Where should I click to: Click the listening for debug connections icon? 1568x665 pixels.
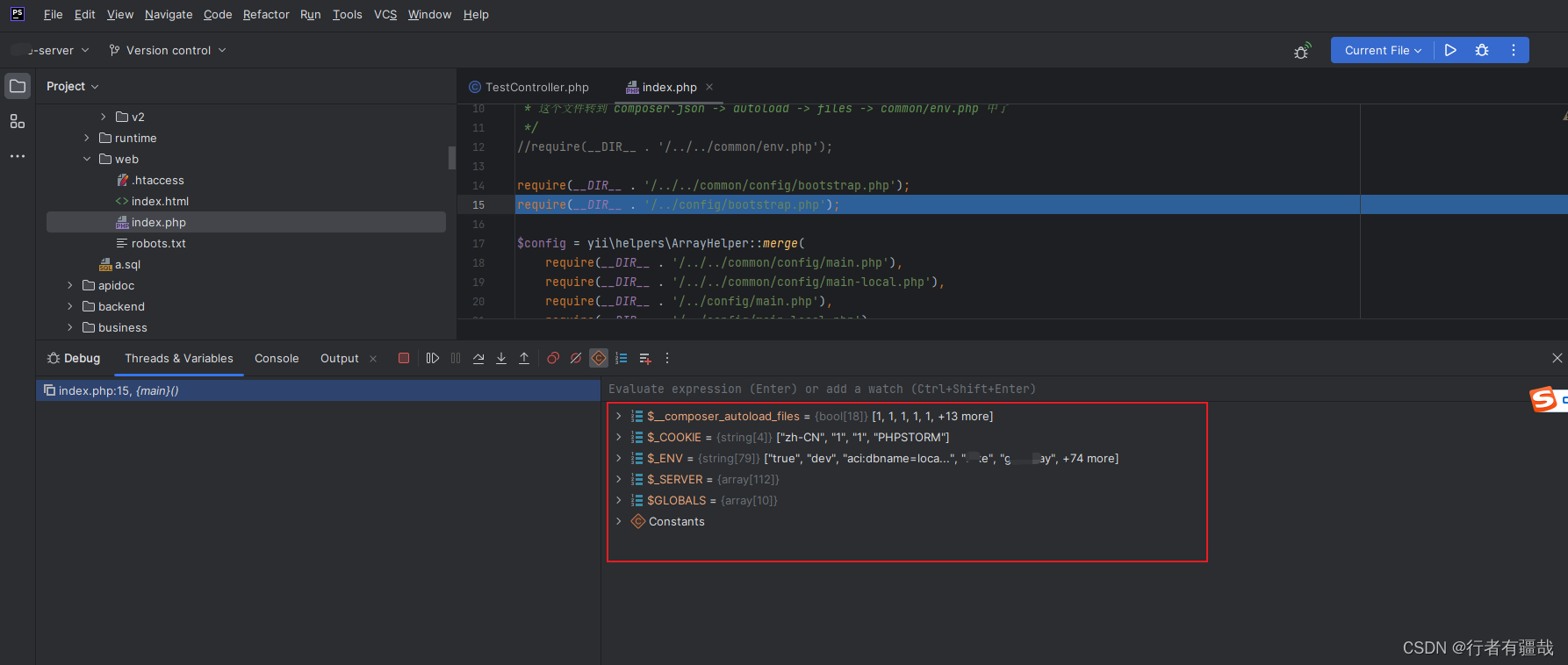click(1302, 51)
